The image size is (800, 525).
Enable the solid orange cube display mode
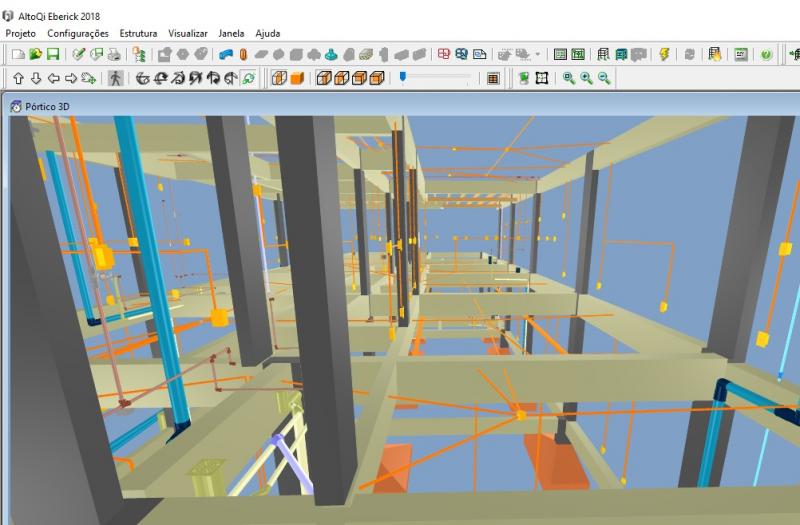(297, 79)
